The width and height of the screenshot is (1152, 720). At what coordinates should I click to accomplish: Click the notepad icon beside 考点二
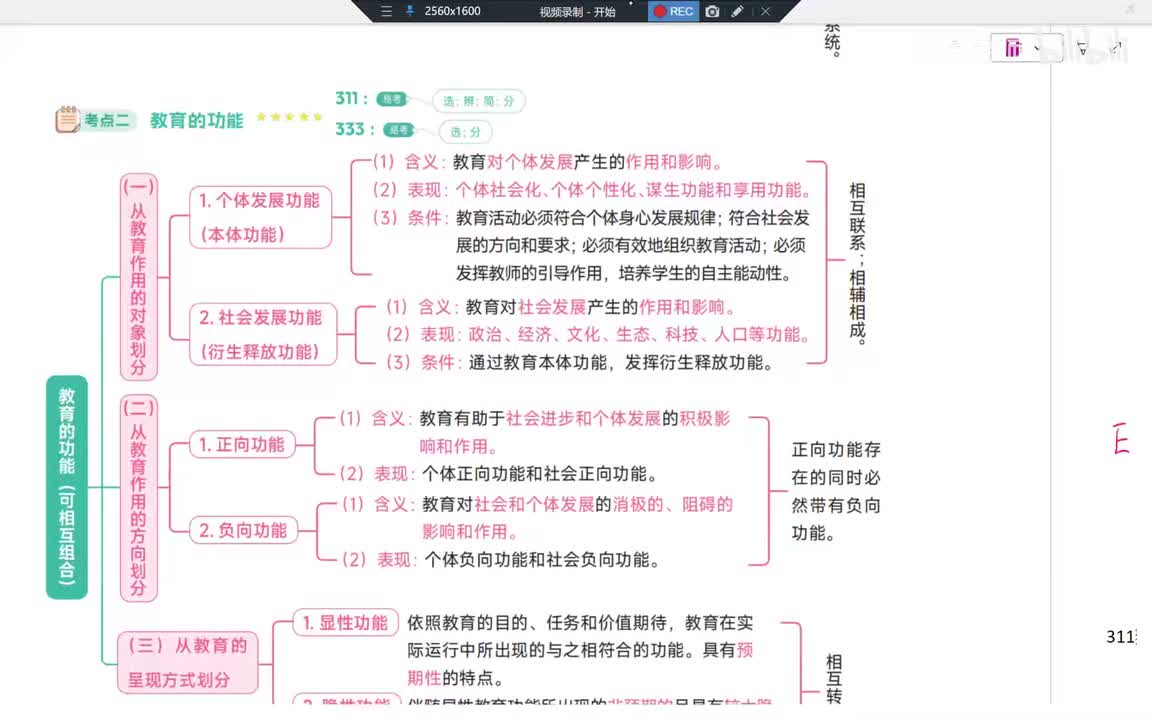click(67, 119)
